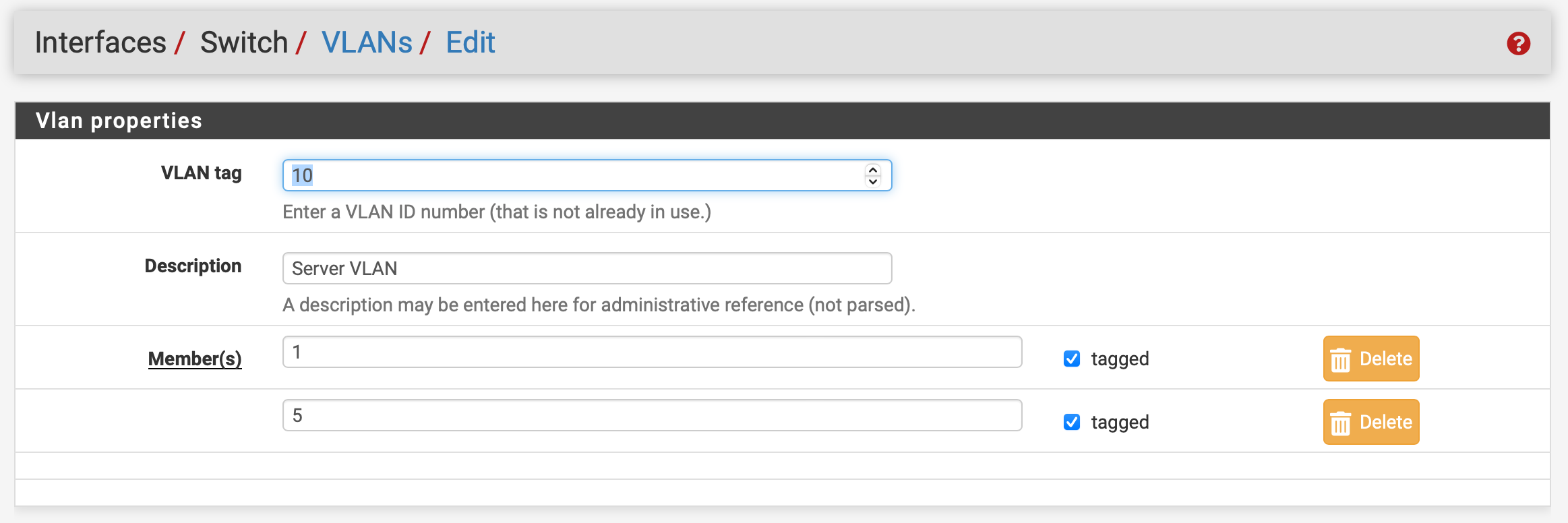Open the VLANs page from the breadcrumb
This screenshot has width=1568, height=523.
[367, 42]
